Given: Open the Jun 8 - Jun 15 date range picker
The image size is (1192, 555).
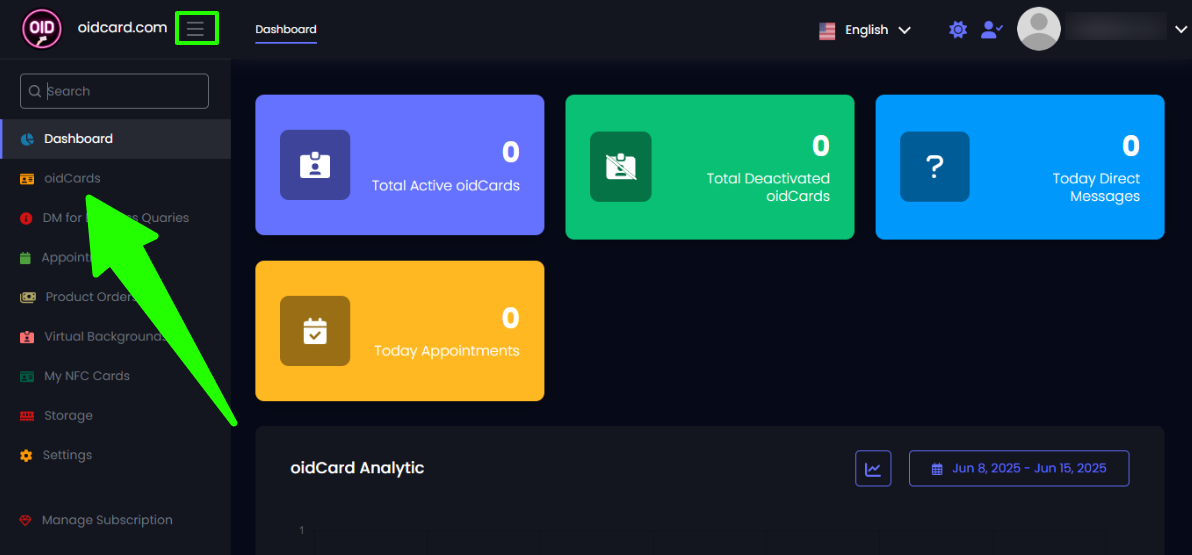Looking at the screenshot, I should (1019, 468).
